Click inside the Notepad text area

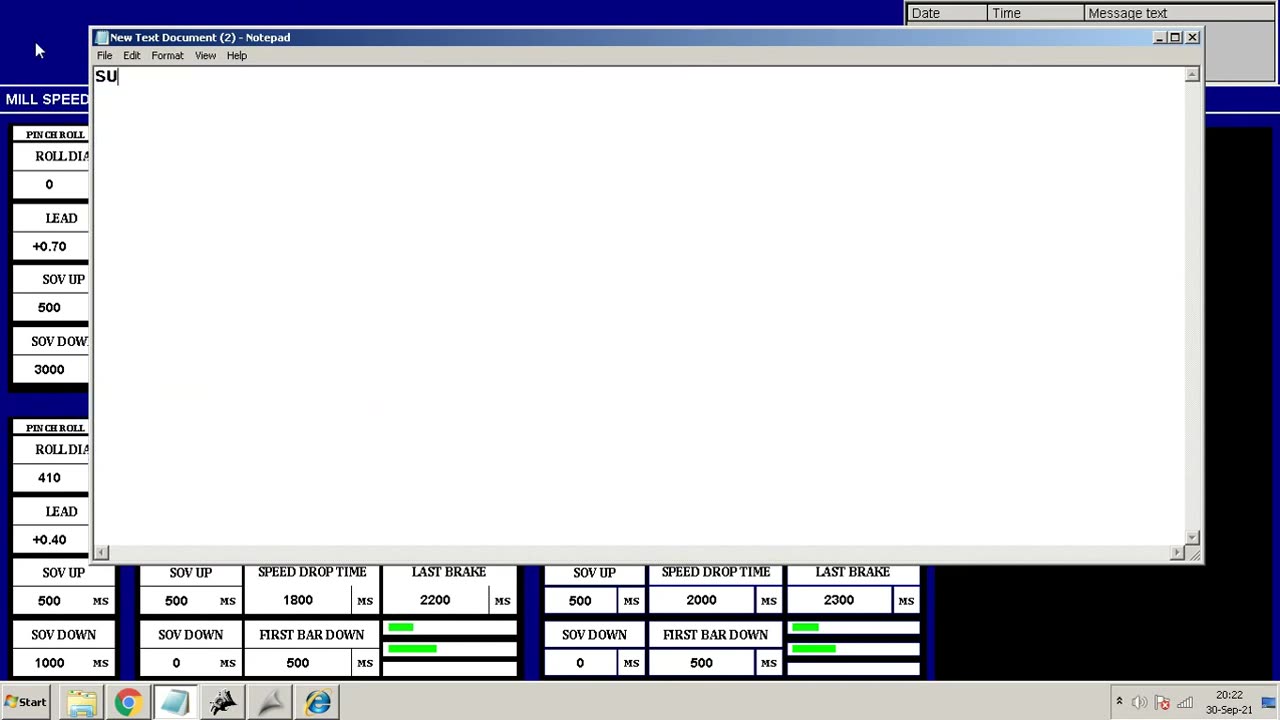point(639,306)
